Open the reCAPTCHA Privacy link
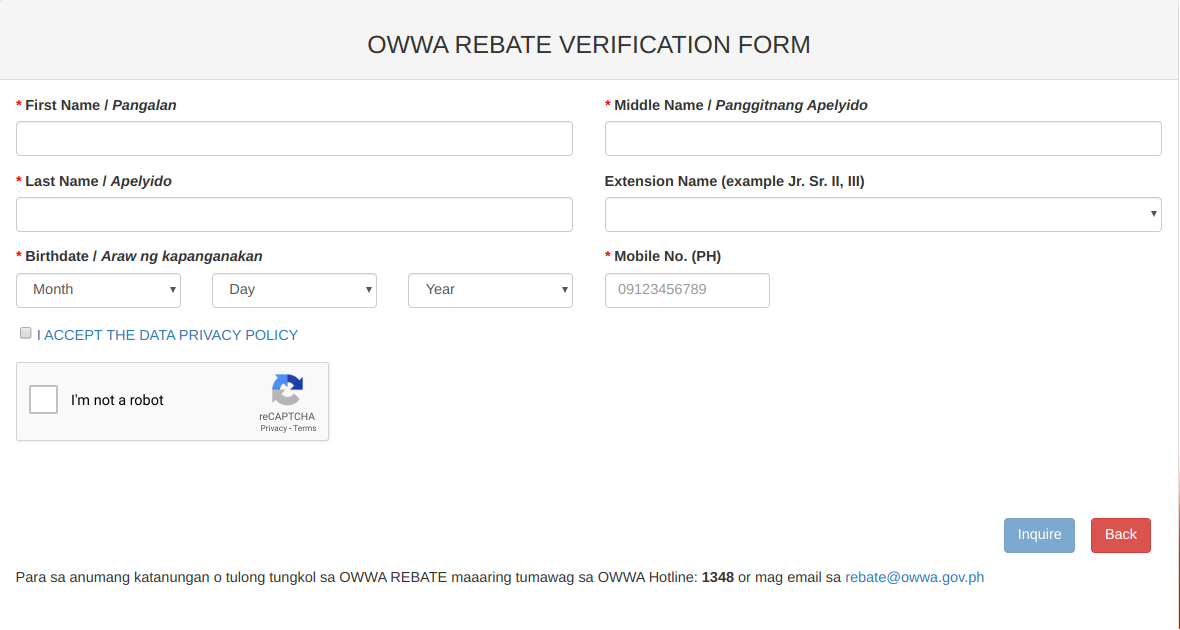The image size is (1180, 630). 273,428
